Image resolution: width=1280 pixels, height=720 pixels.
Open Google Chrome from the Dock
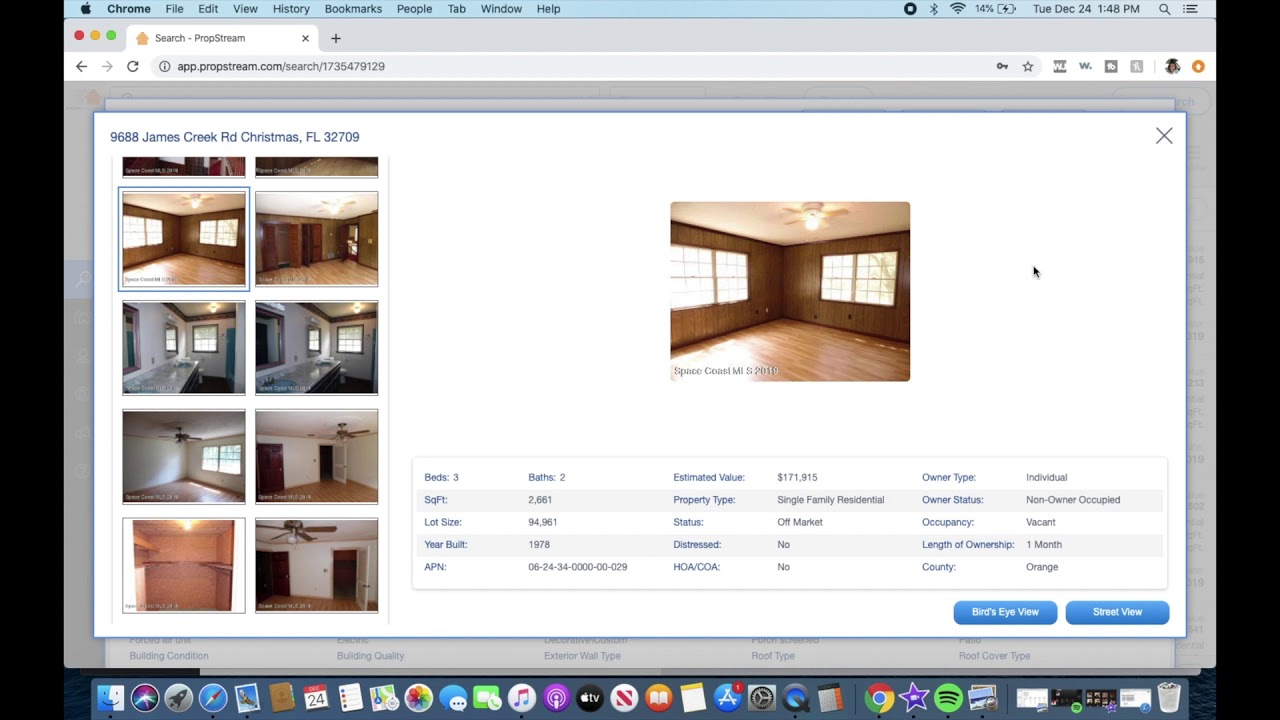tap(879, 697)
